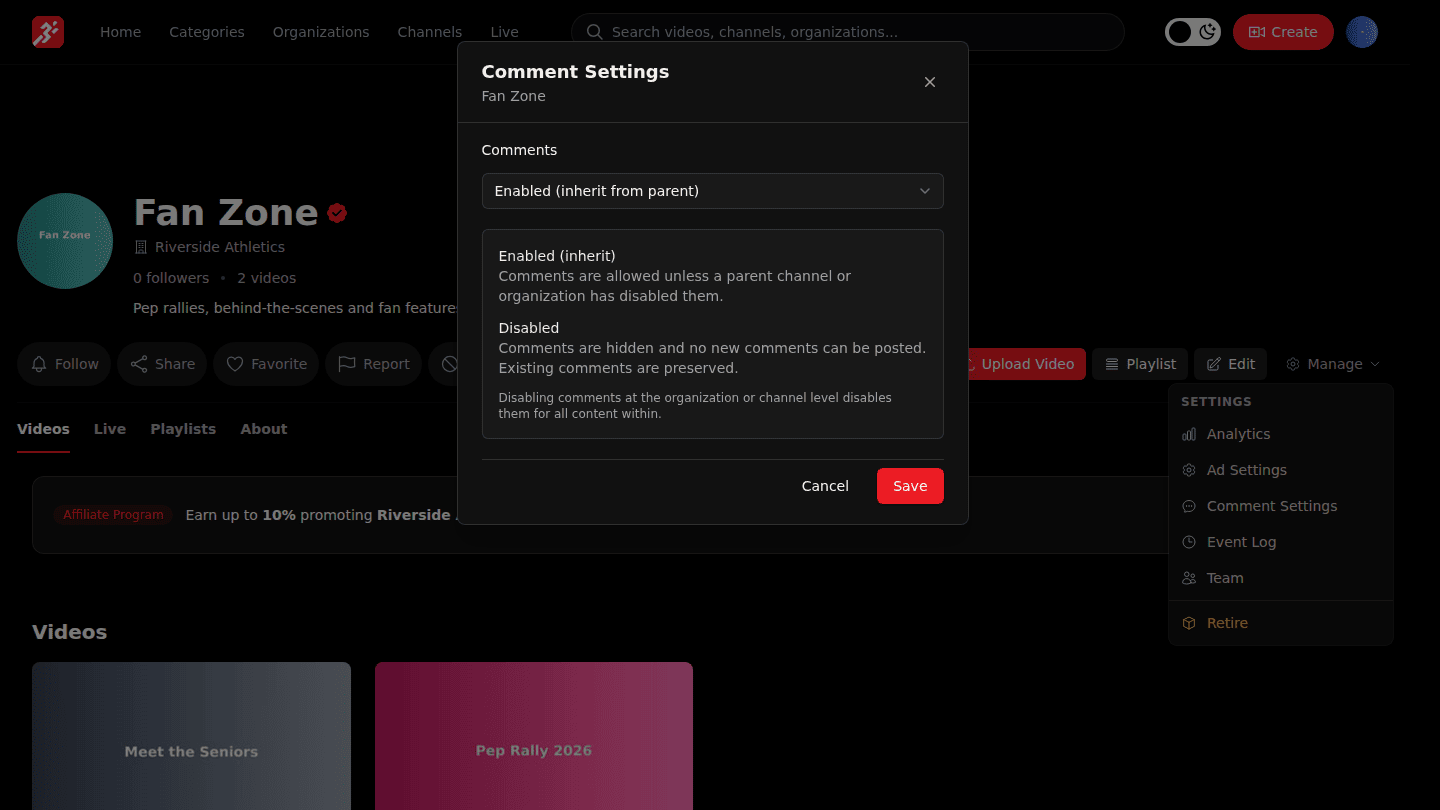
Task: Edit the Fan Zone channel
Action: coord(1230,364)
